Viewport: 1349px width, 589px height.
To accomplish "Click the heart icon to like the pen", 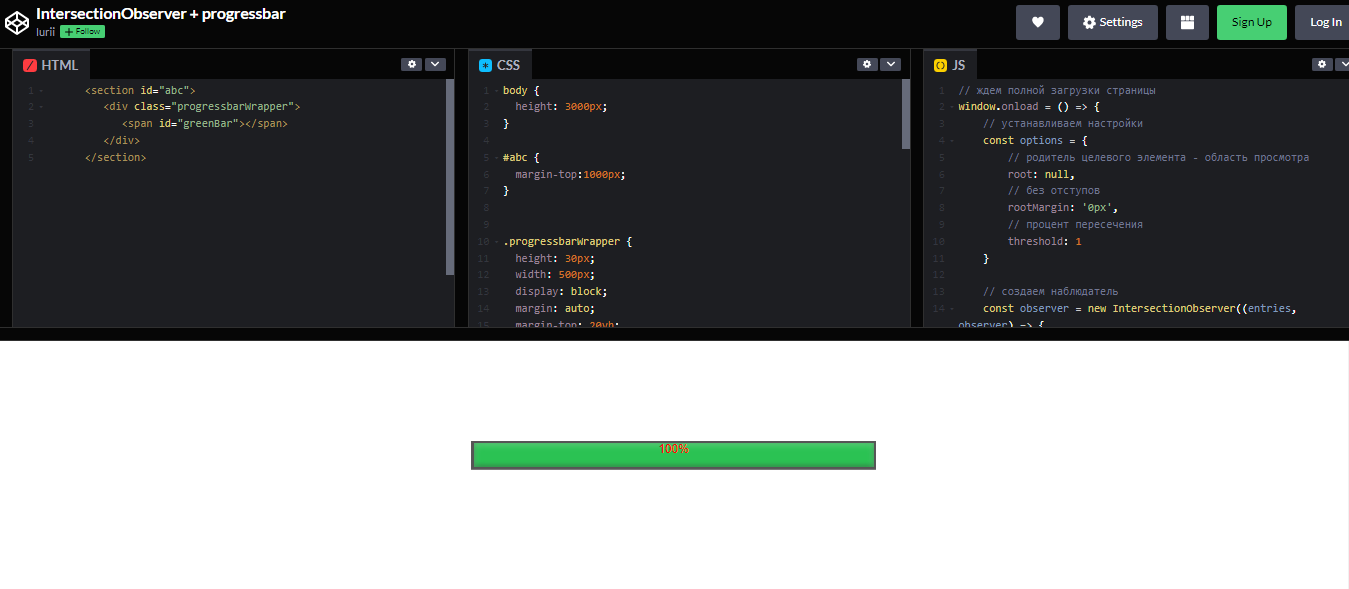I will [x=1037, y=21].
